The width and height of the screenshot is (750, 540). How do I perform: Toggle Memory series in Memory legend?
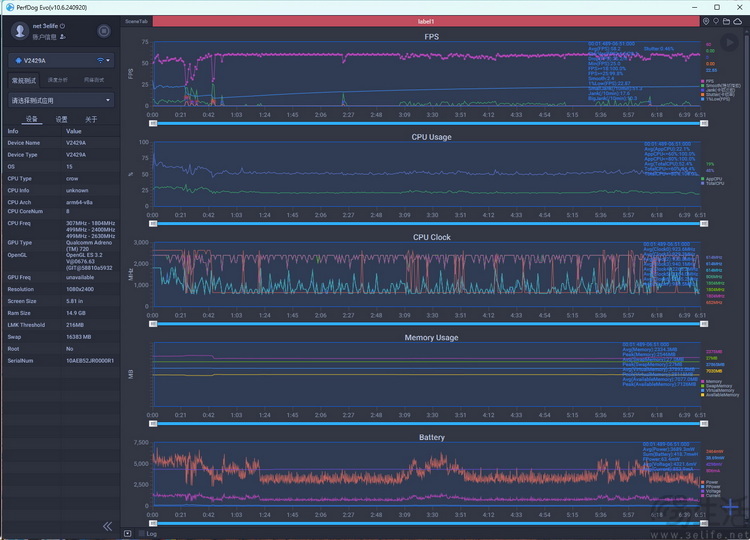(x=711, y=382)
